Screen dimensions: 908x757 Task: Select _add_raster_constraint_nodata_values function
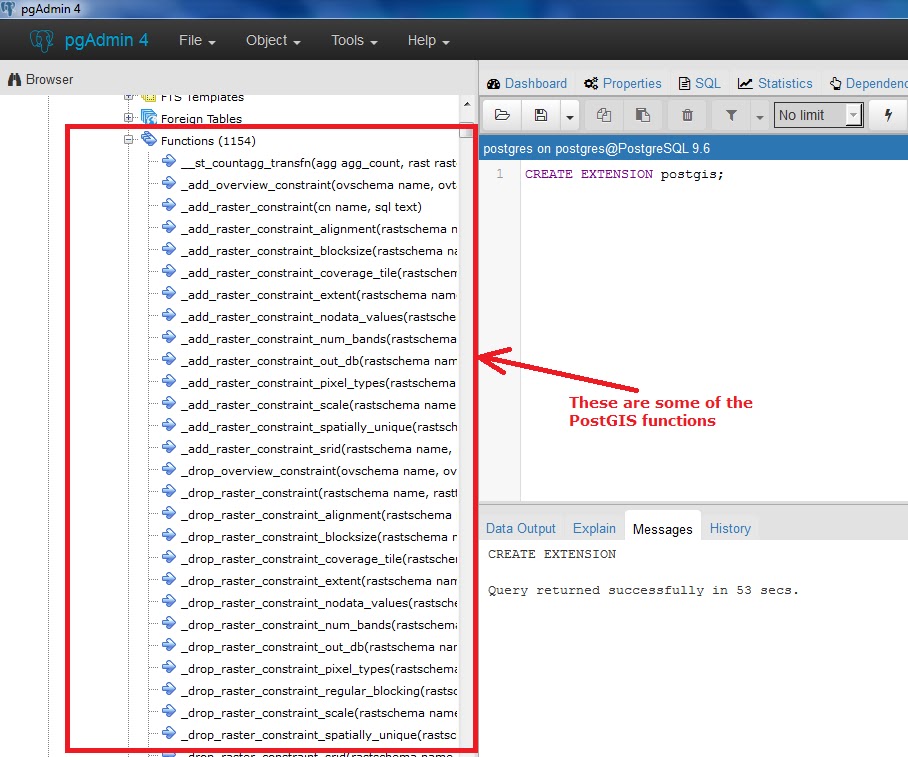coord(318,317)
